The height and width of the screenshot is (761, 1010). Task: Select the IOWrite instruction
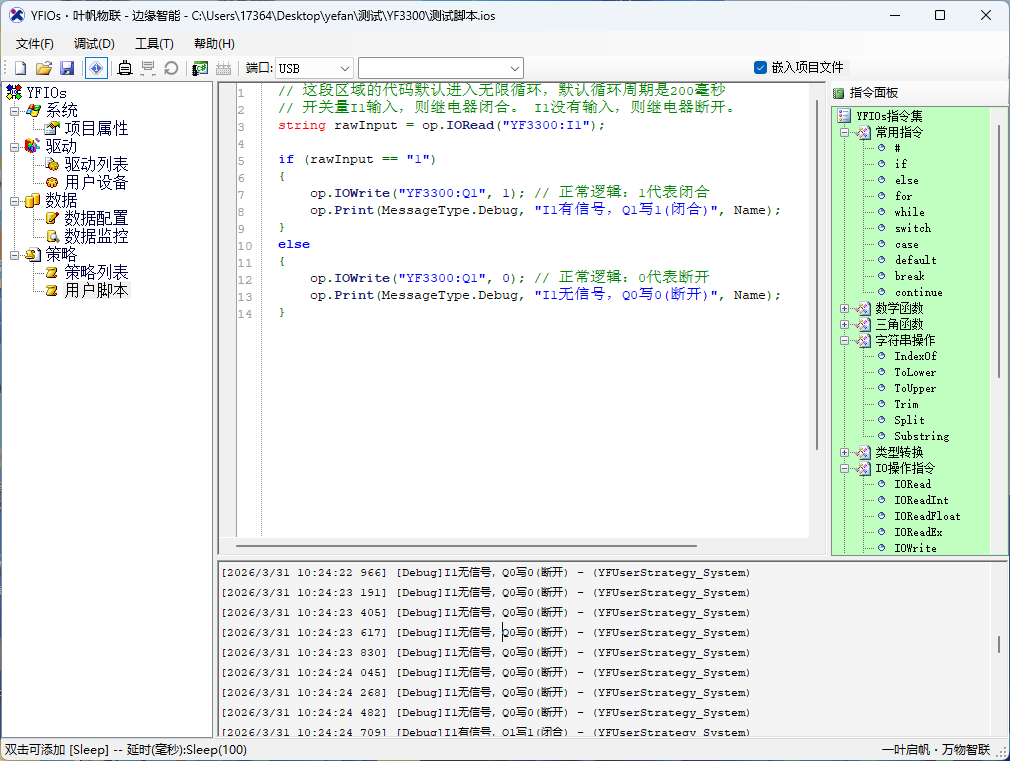(915, 548)
